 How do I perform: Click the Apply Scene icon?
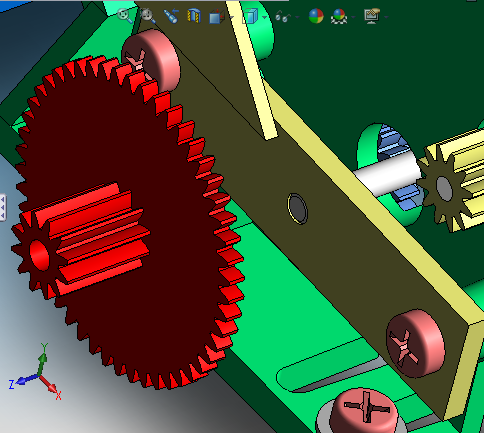(x=339, y=16)
